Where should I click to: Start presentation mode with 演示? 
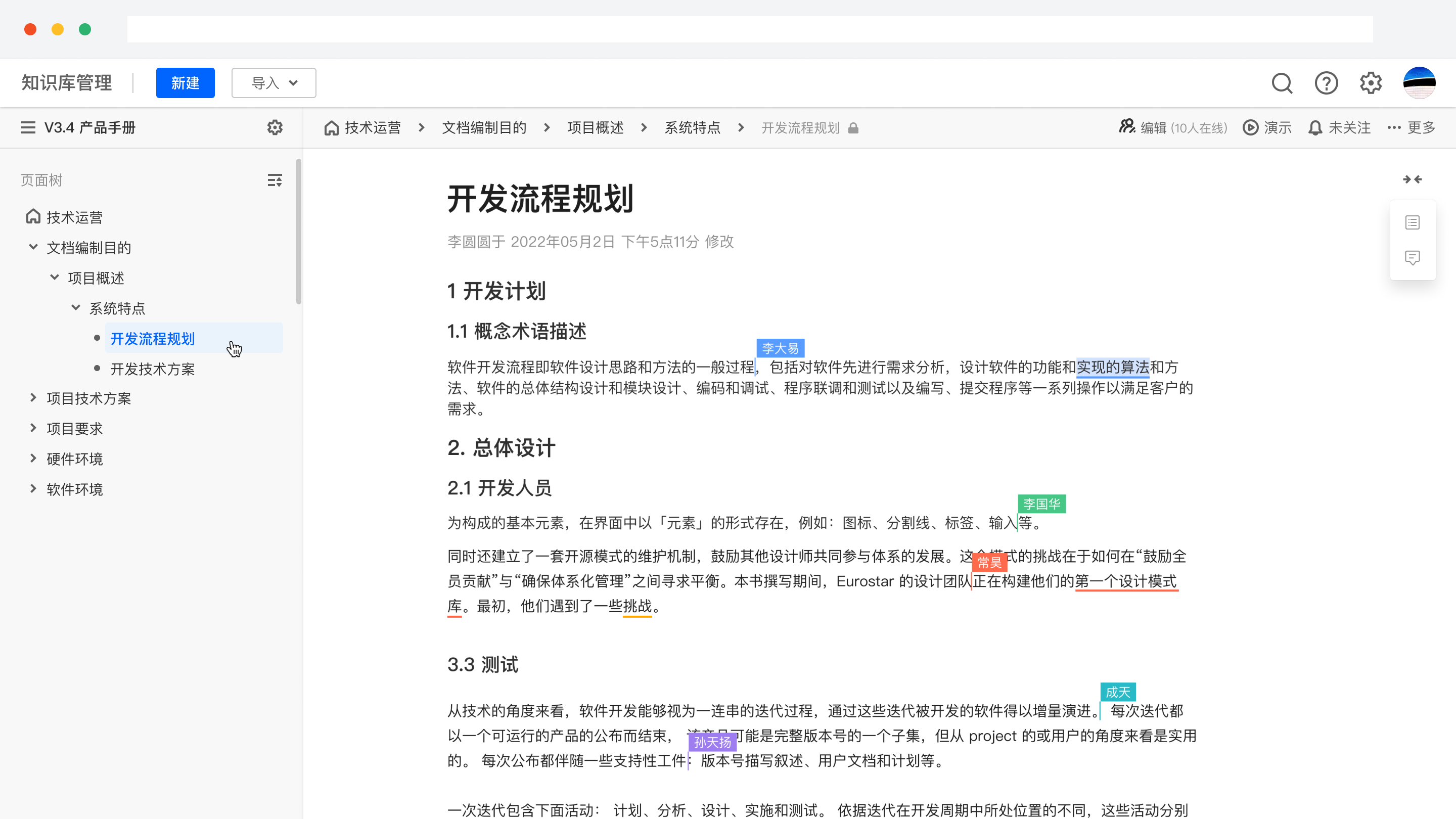1267,128
